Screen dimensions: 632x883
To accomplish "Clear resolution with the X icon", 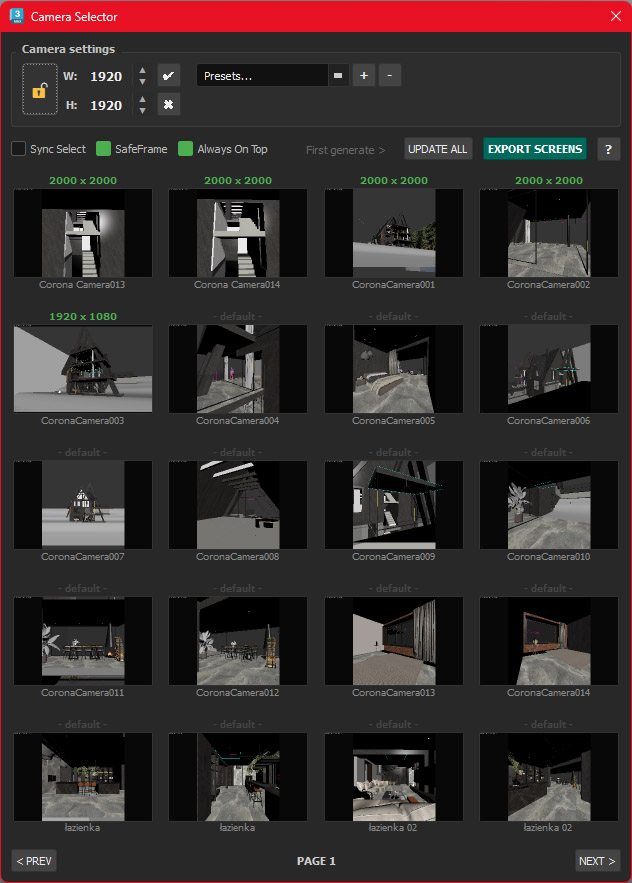I will pos(168,104).
